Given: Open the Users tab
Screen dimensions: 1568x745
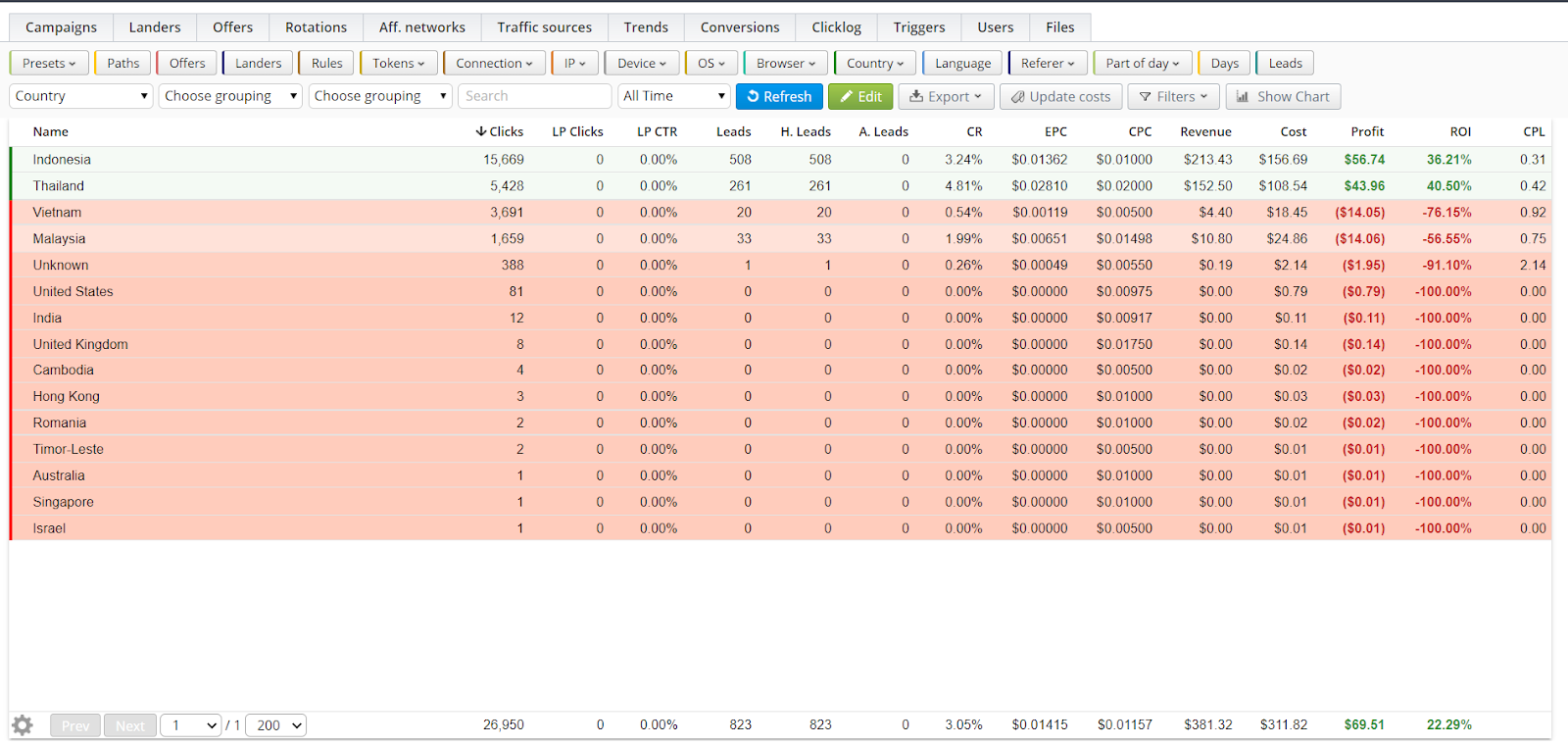Looking at the screenshot, I should pyautogui.click(x=995, y=27).
